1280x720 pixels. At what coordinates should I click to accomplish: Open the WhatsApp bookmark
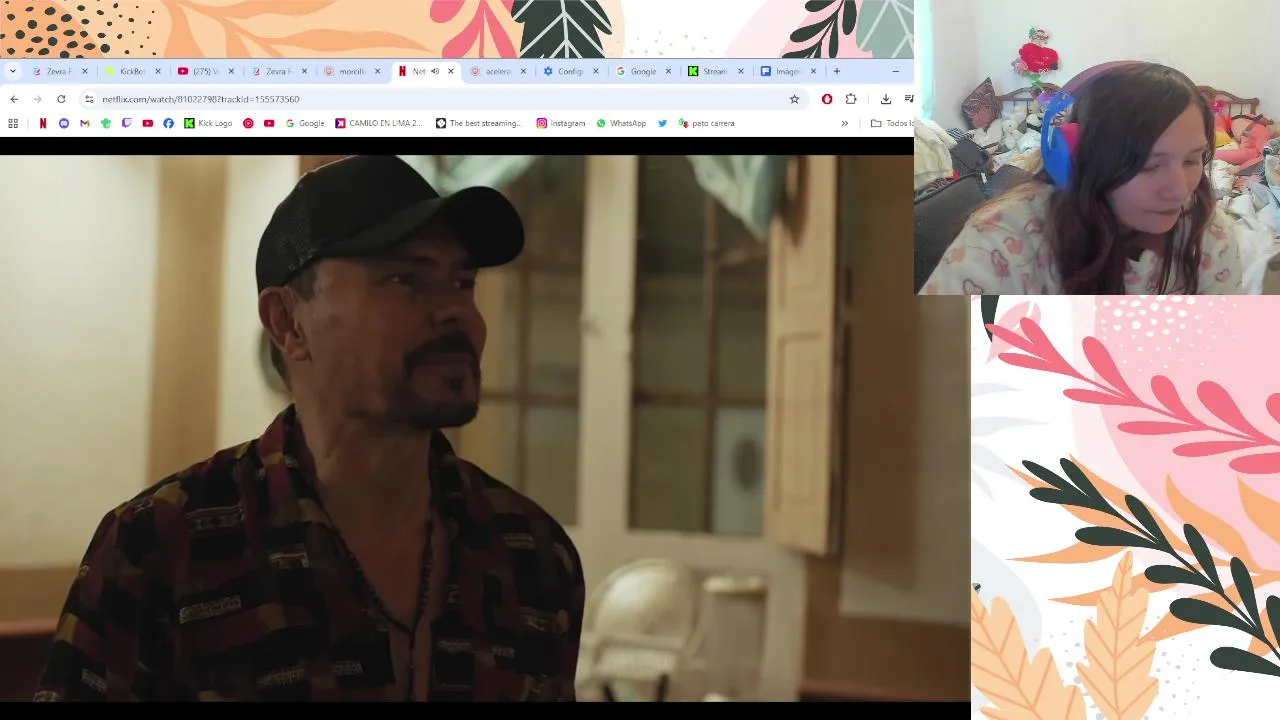coord(621,123)
